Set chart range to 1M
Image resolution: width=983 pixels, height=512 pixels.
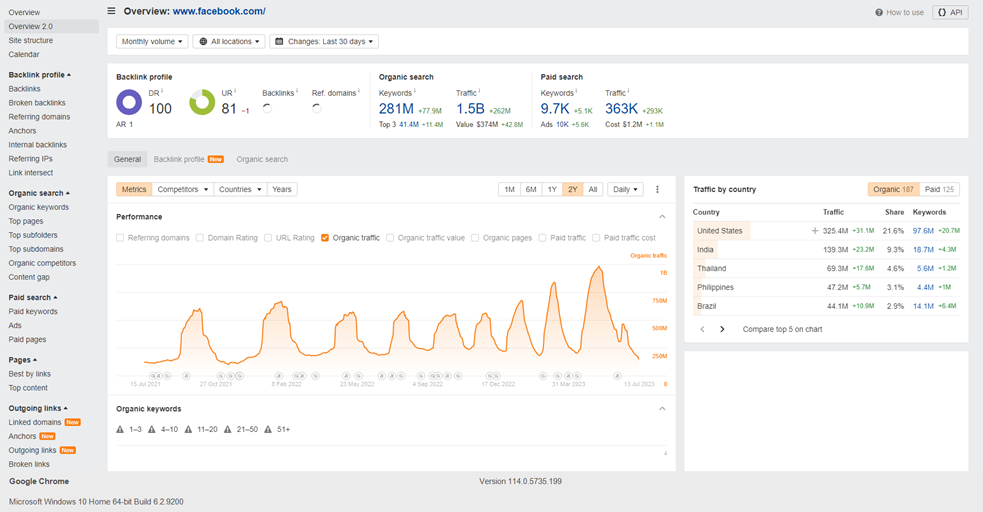tap(509, 189)
